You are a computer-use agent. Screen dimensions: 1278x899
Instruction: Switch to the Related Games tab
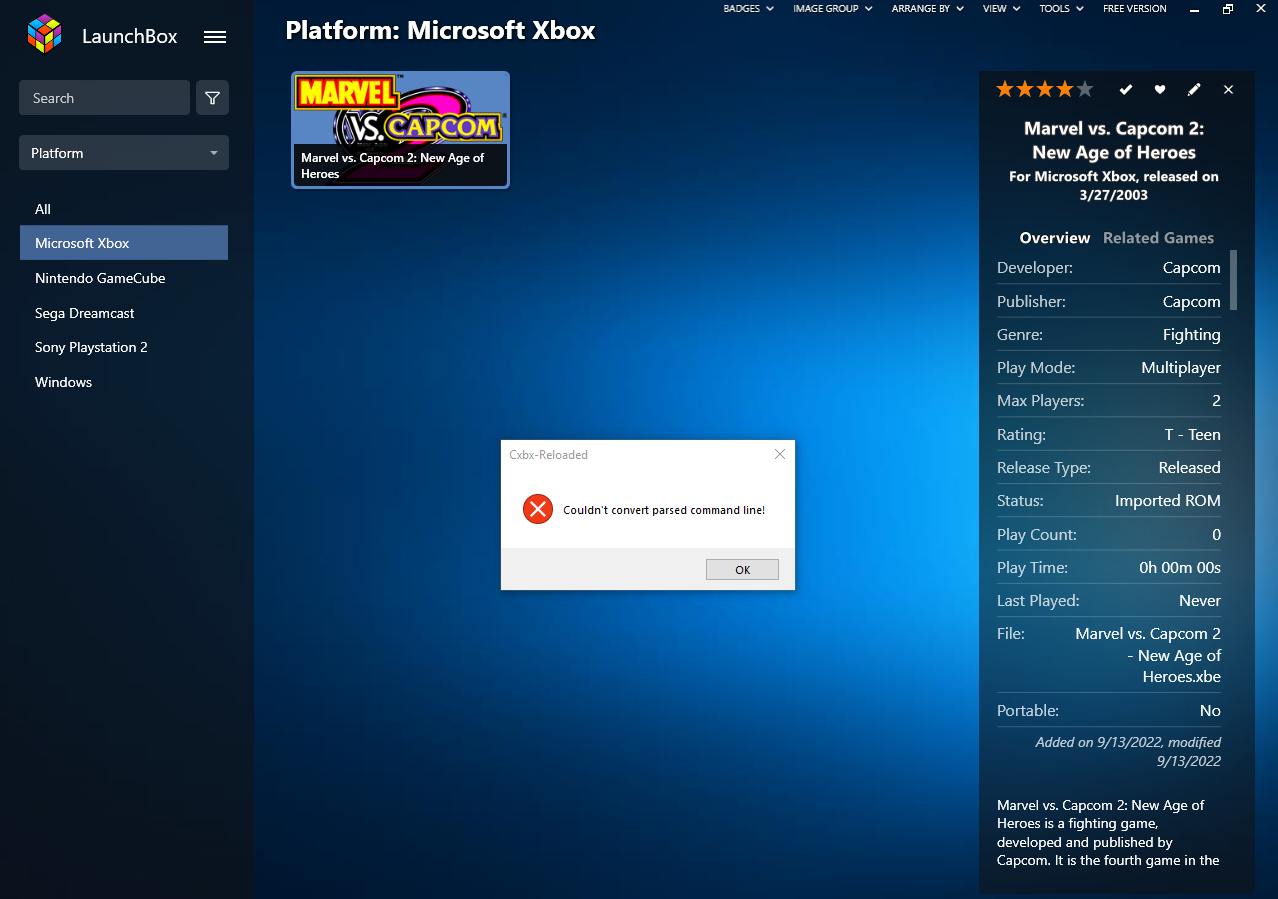1158,238
